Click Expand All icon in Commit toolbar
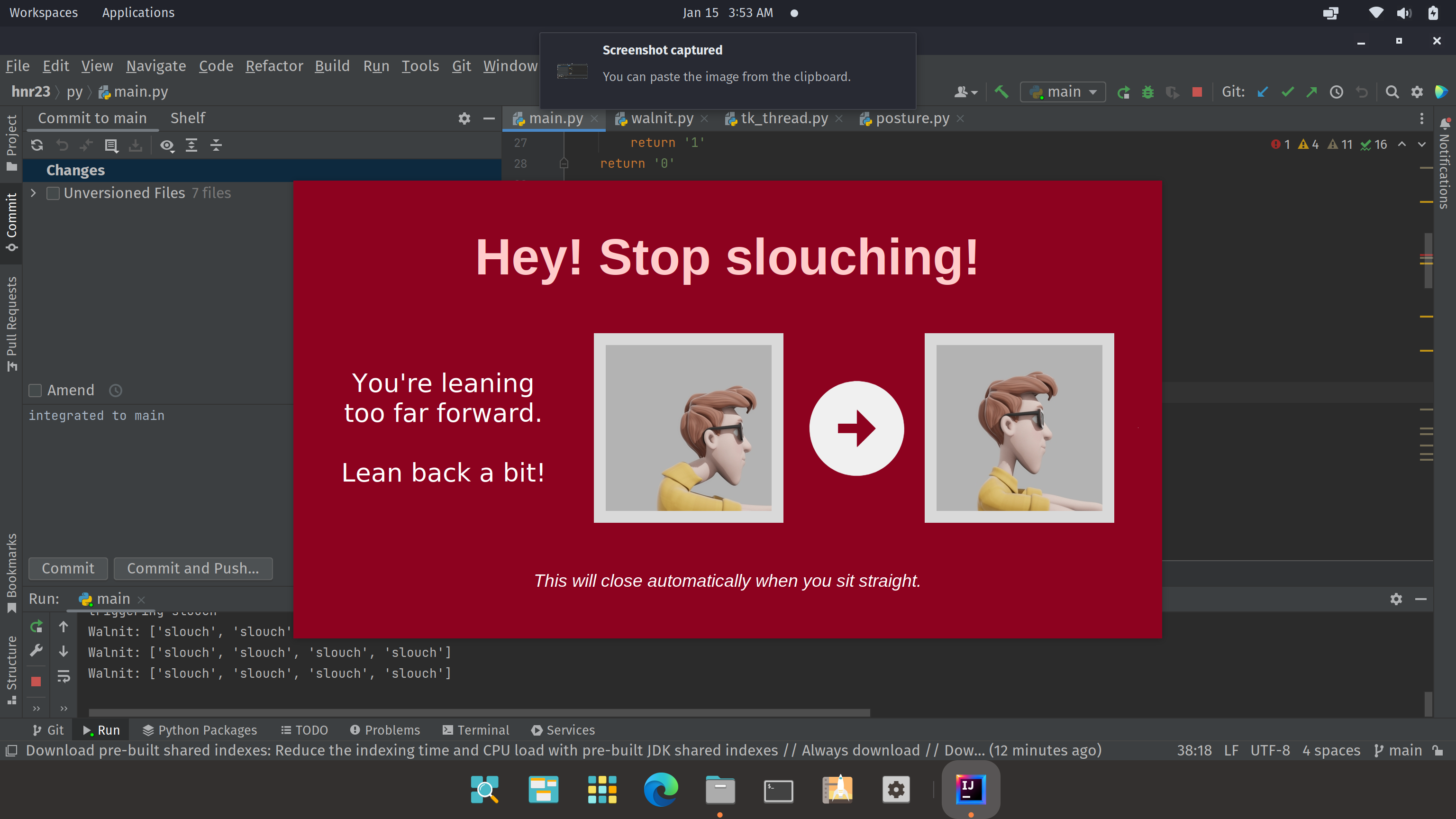The image size is (1456, 819). (191, 145)
